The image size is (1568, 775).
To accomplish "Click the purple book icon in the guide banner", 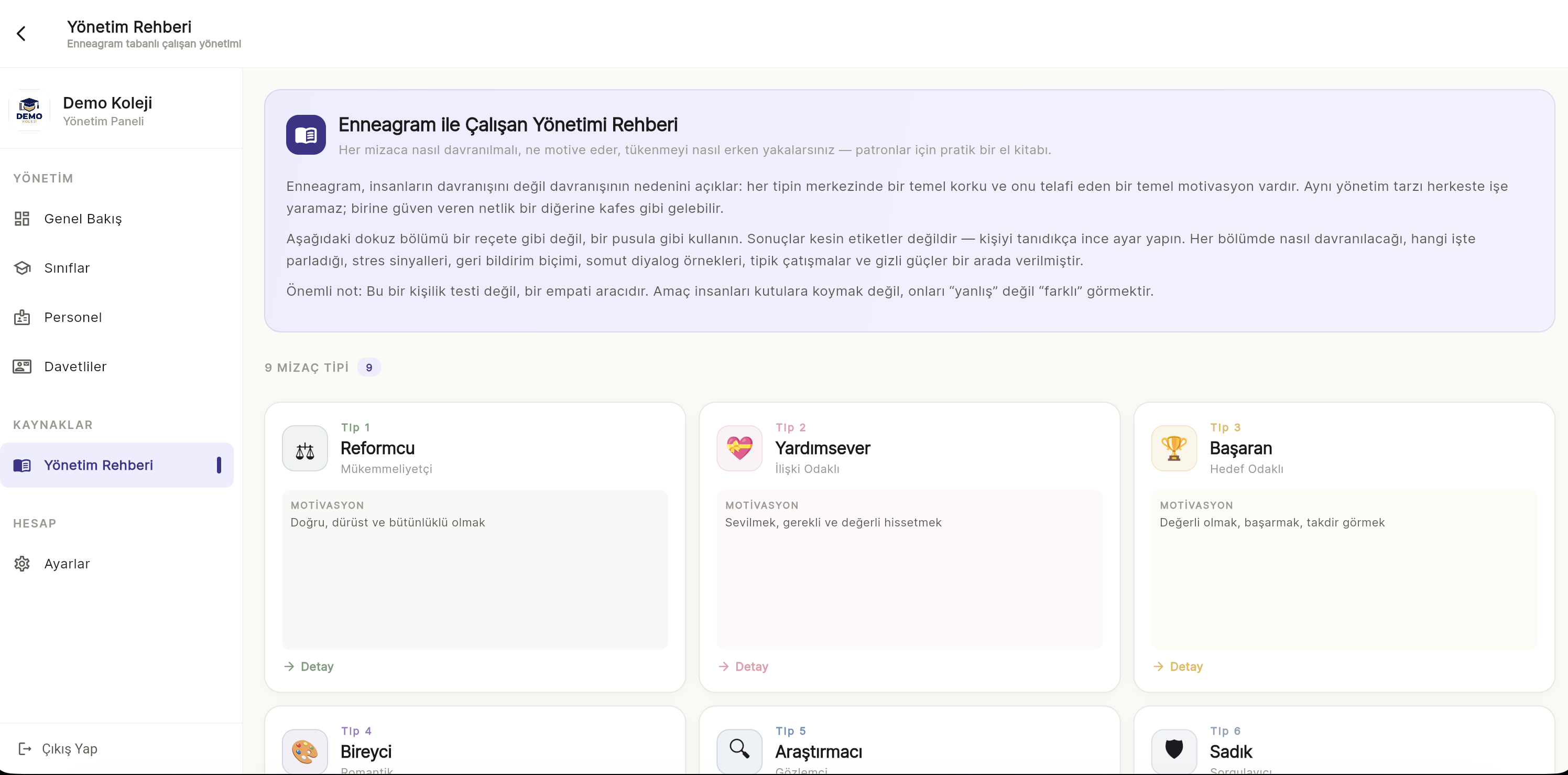I will (306, 135).
